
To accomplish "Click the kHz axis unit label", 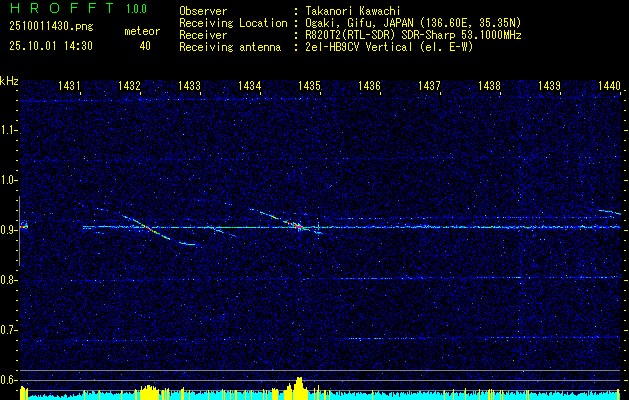I will coord(10,81).
